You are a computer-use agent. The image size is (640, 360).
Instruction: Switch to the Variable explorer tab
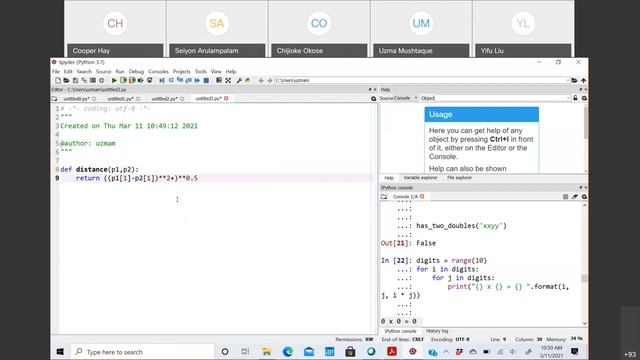click(x=420, y=178)
